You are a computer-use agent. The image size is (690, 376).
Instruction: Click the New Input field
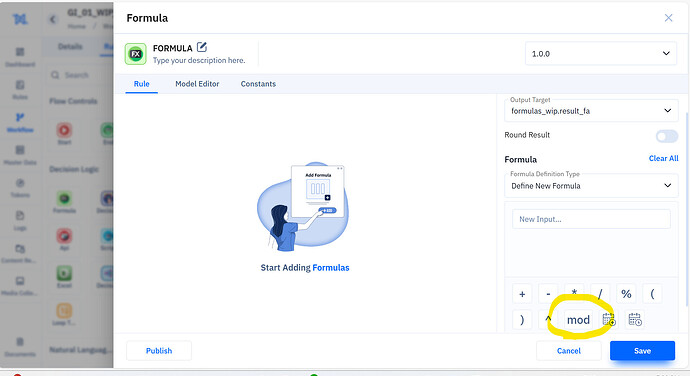[x=591, y=219]
